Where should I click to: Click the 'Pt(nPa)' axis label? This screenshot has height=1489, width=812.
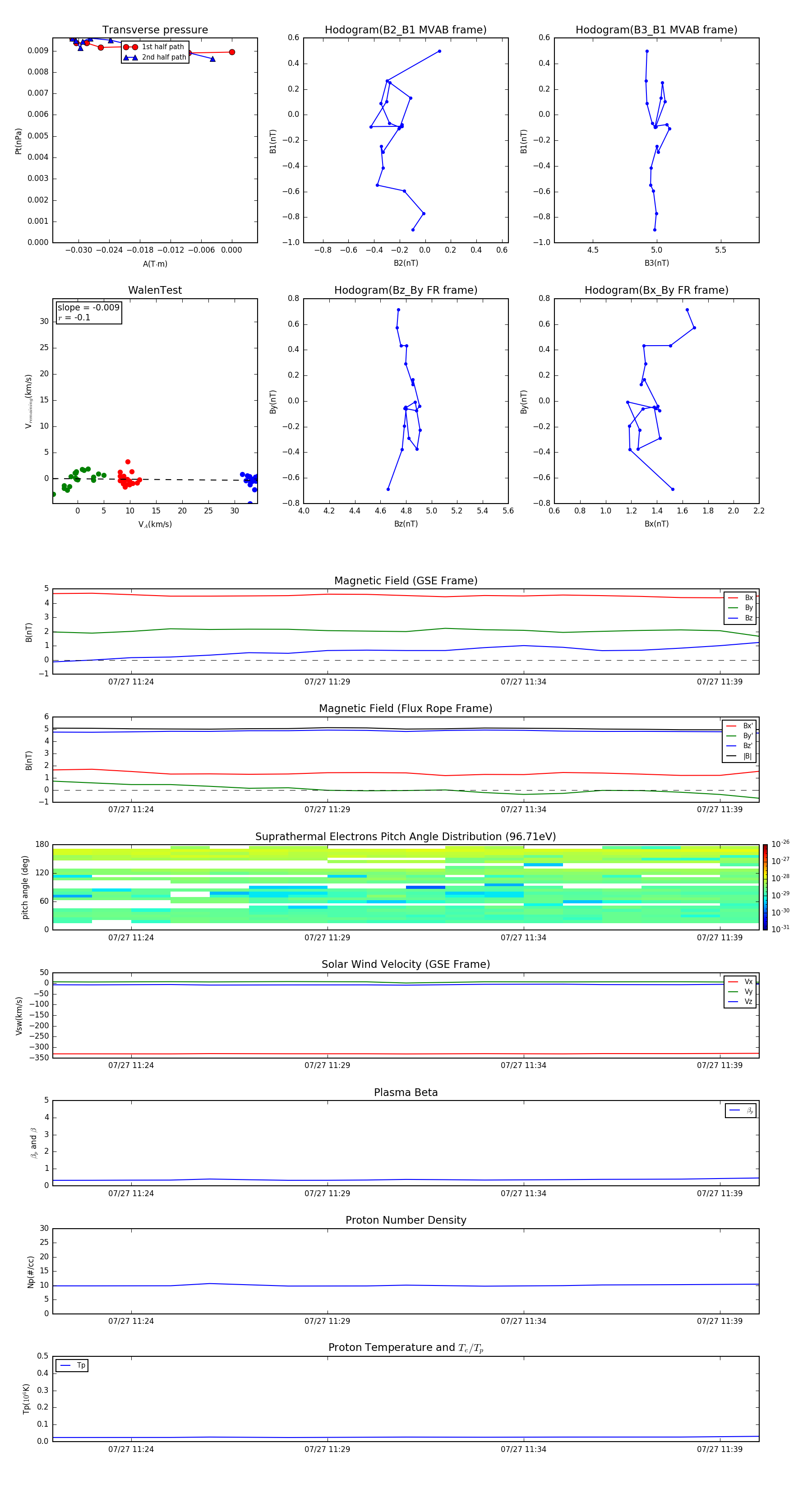pos(18,140)
